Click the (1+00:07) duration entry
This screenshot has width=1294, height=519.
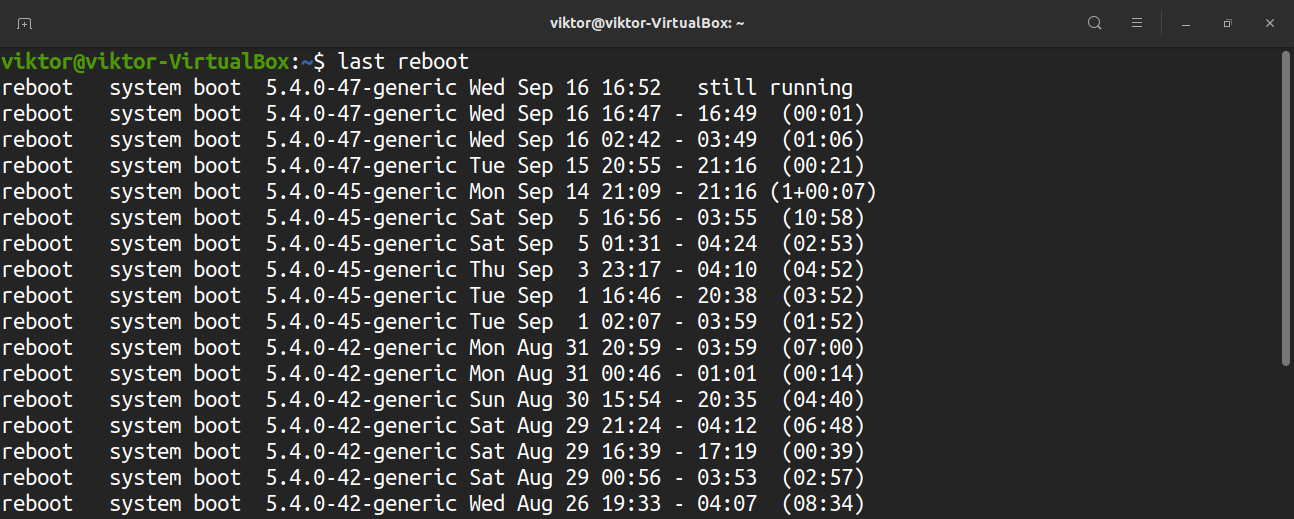823,192
